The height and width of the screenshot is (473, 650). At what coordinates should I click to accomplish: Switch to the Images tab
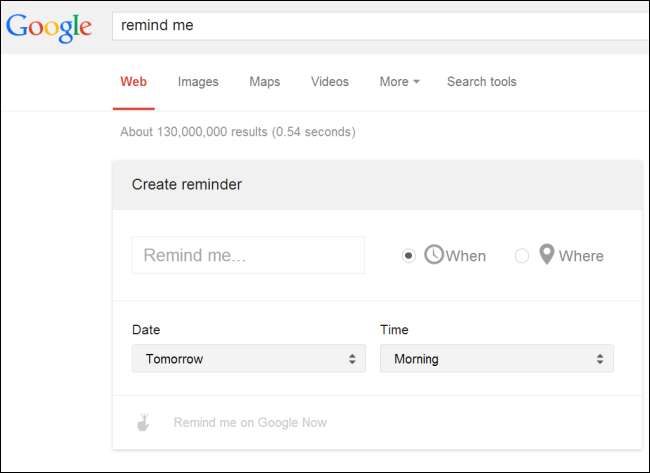point(198,82)
